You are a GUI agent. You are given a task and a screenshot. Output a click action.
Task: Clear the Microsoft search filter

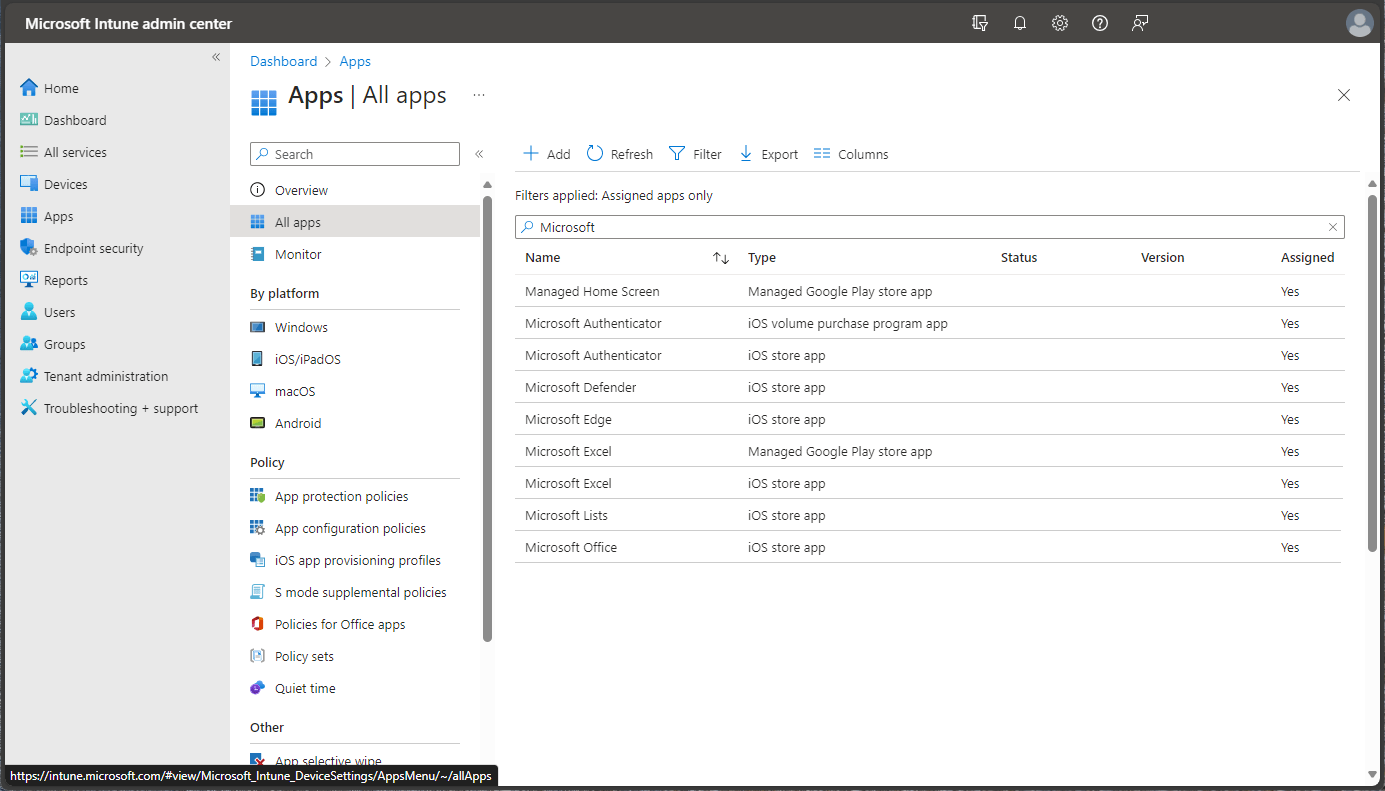1332,227
